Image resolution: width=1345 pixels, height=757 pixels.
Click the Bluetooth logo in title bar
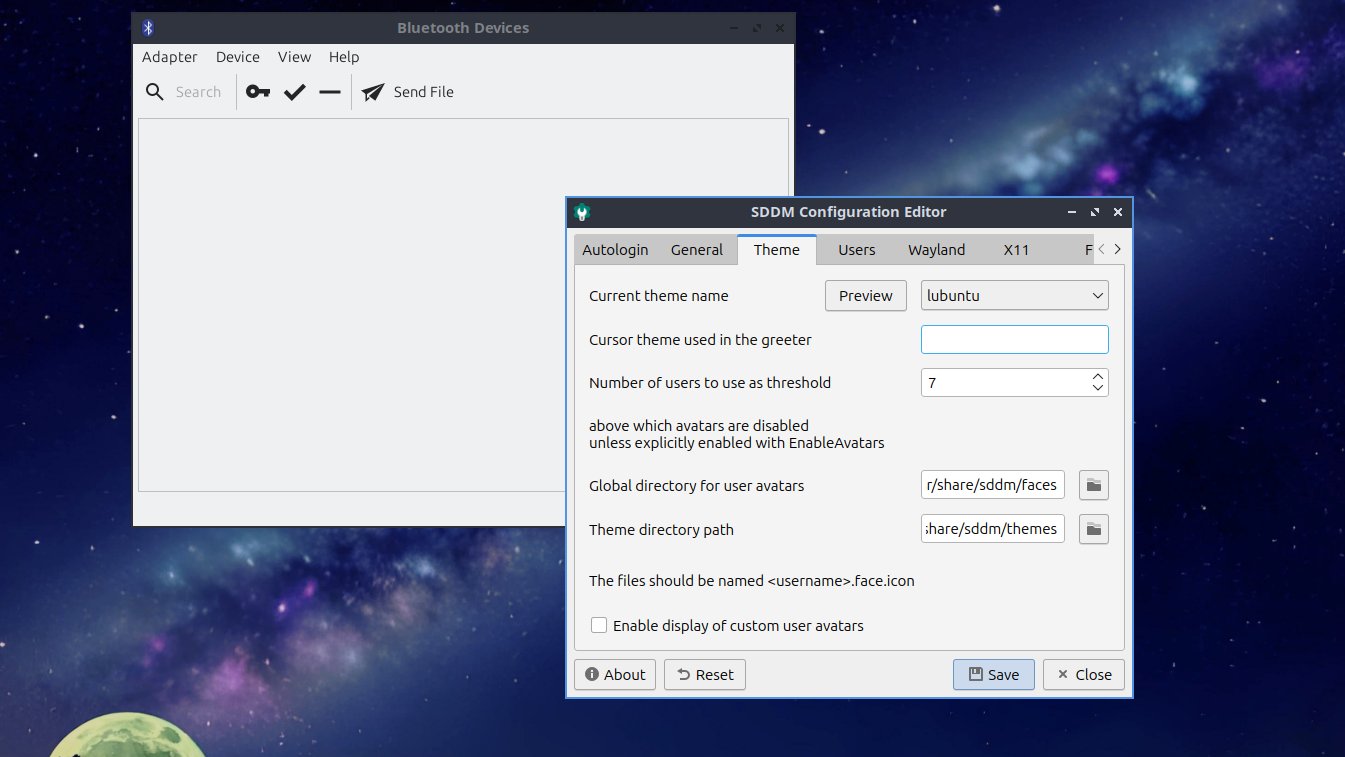pyautogui.click(x=148, y=28)
